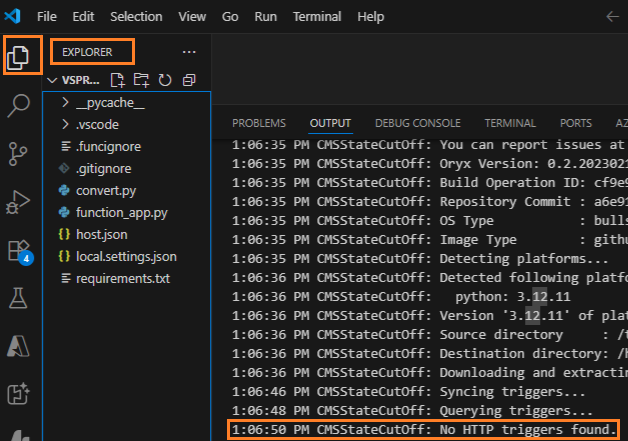Screen dimensions: 628x441
Task: Open the sparkle activity bar icon below Azure
Action: click(x=18, y=393)
